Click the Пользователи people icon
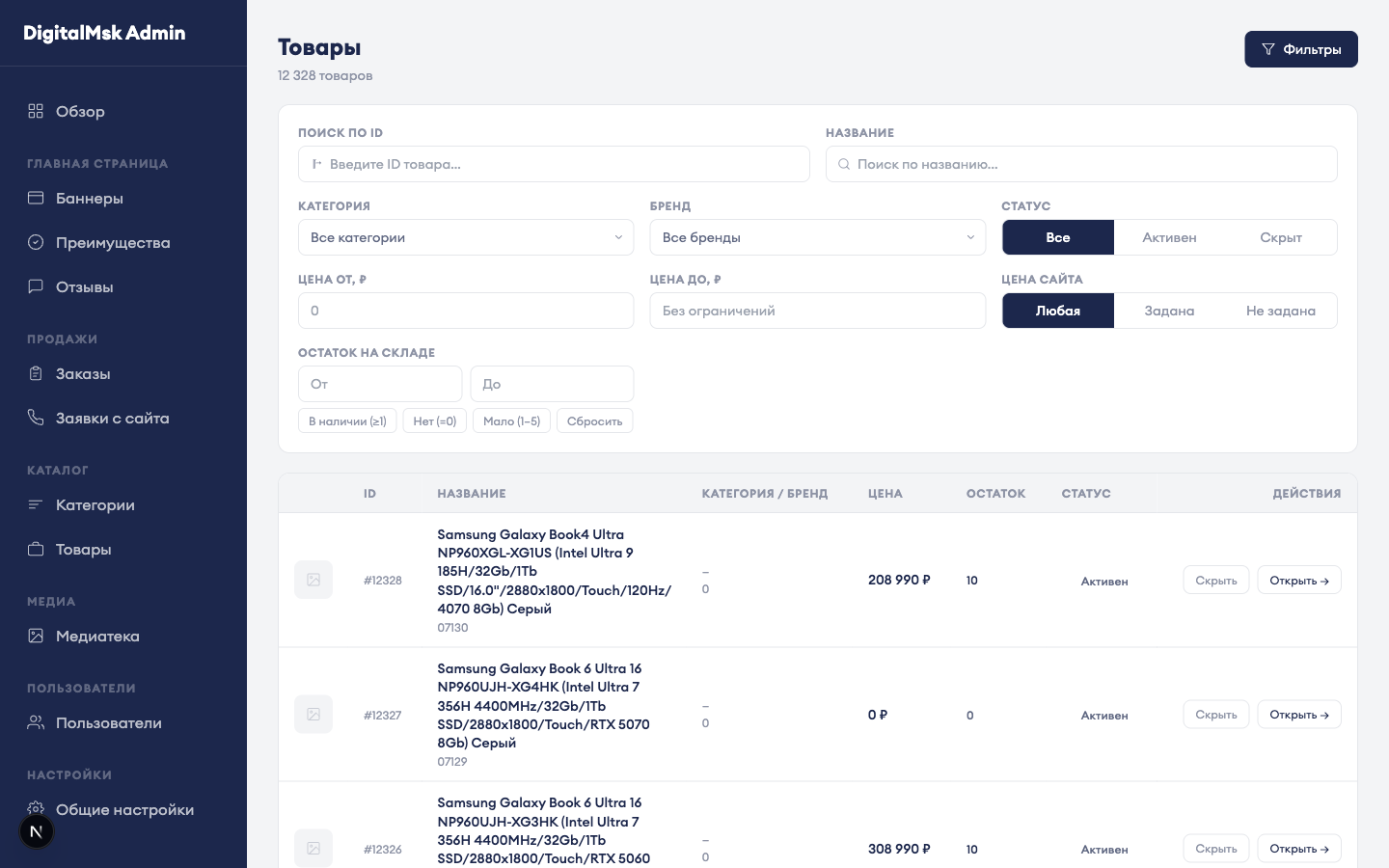This screenshot has width=1389, height=868. click(x=36, y=722)
